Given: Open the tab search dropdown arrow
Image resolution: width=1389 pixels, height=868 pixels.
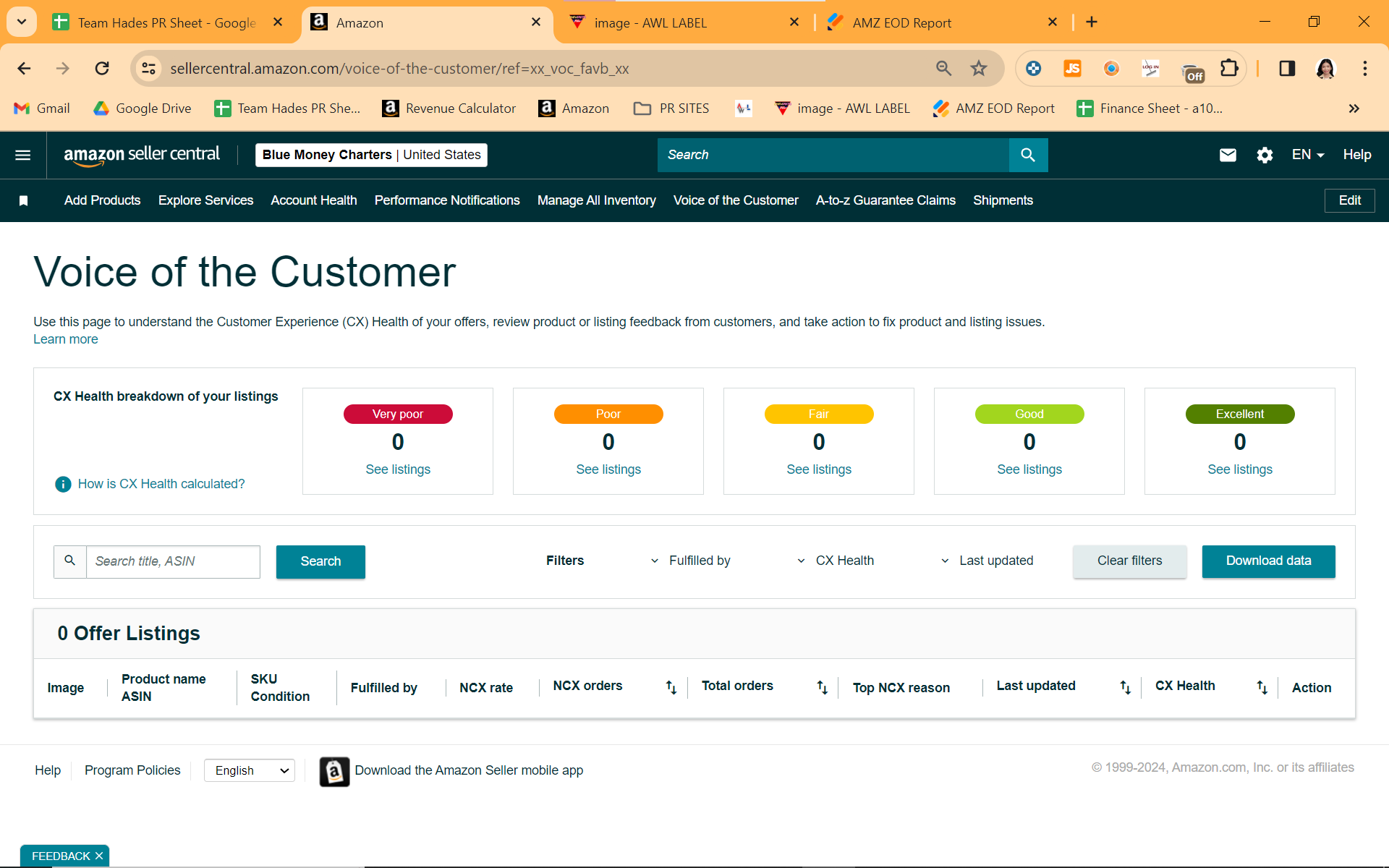Looking at the screenshot, I should click(22, 22).
